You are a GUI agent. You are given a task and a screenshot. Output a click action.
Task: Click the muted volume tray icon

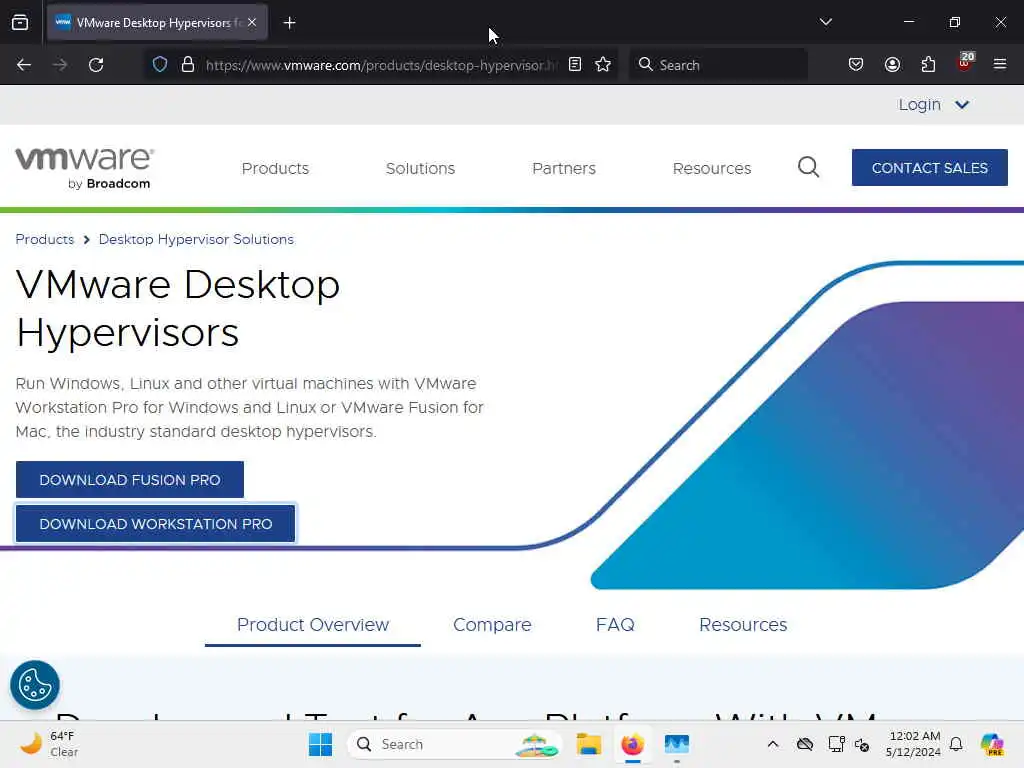(x=862, y=744)
